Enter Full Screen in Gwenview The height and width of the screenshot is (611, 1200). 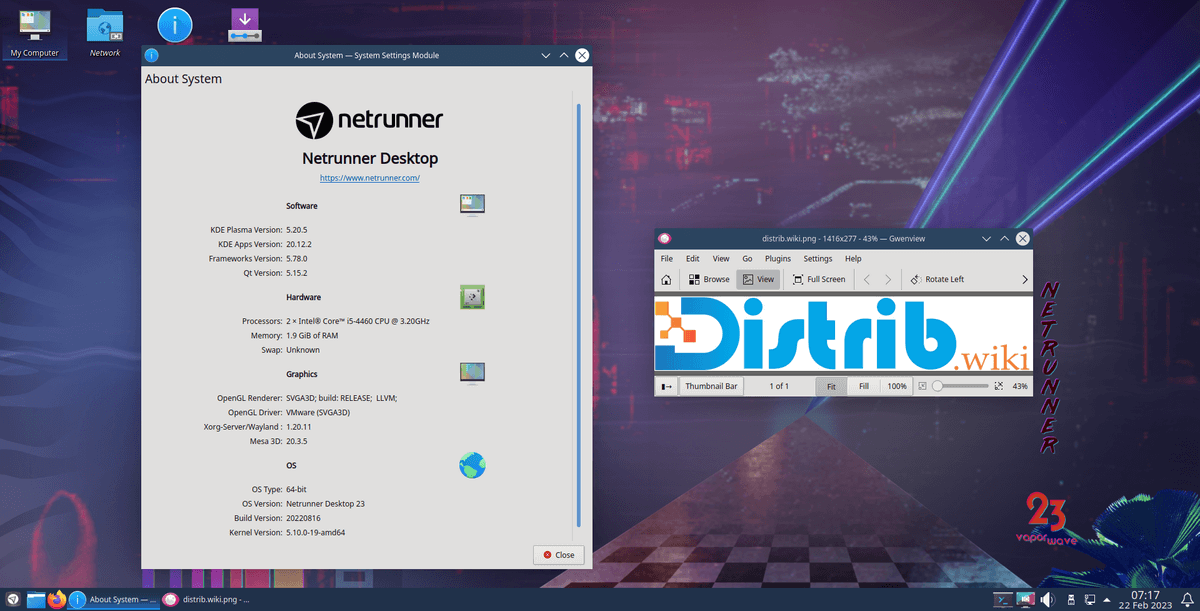[819, 280]
